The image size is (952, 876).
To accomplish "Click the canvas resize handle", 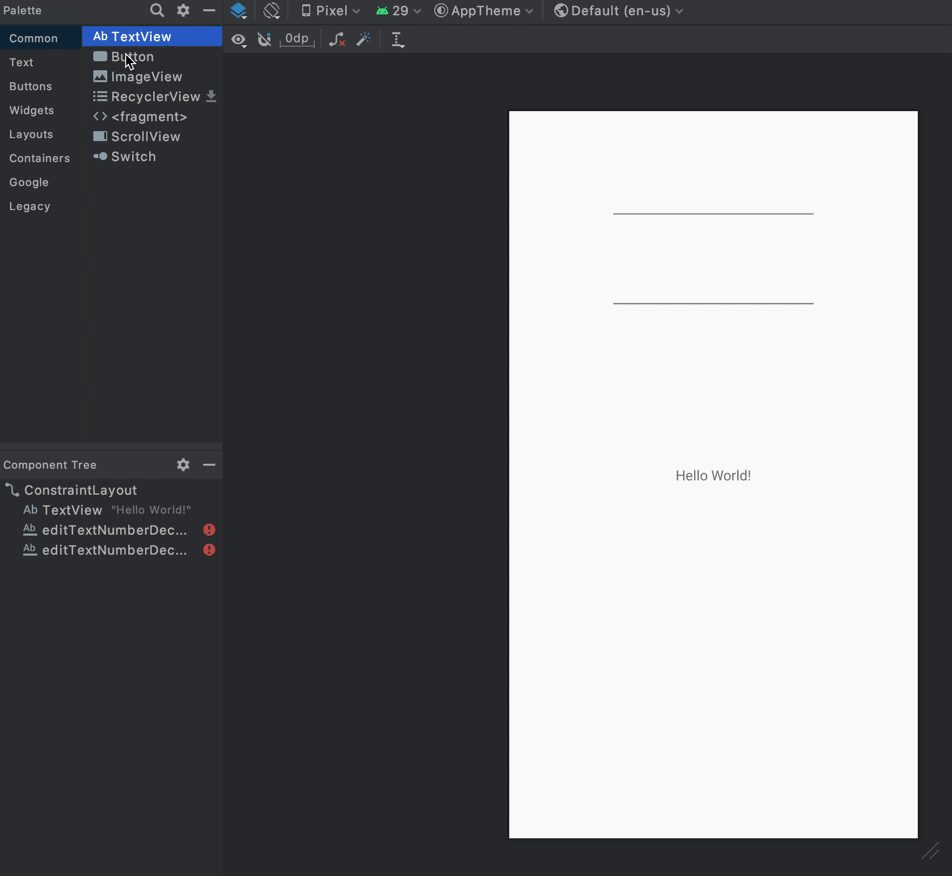I will (930, 851).
